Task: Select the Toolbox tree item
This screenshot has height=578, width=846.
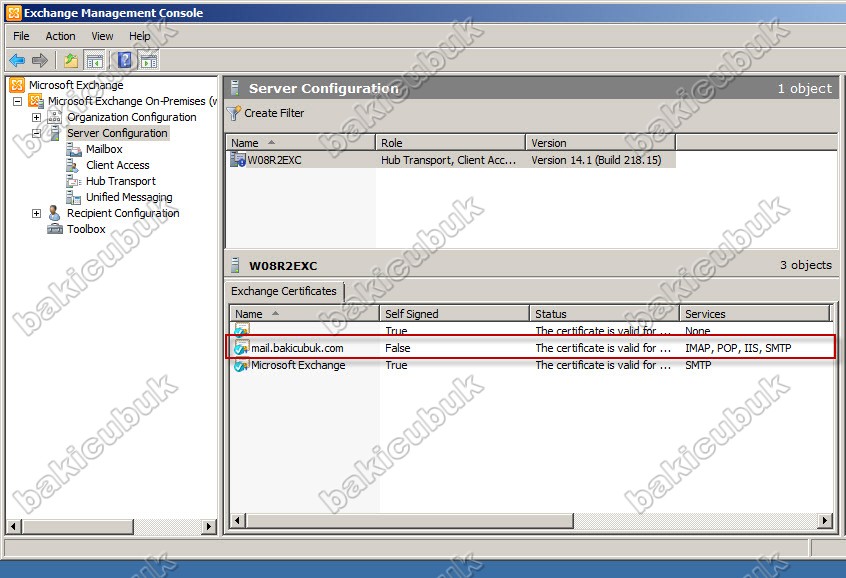Action: pyautogui.click(x=86, y=229)
